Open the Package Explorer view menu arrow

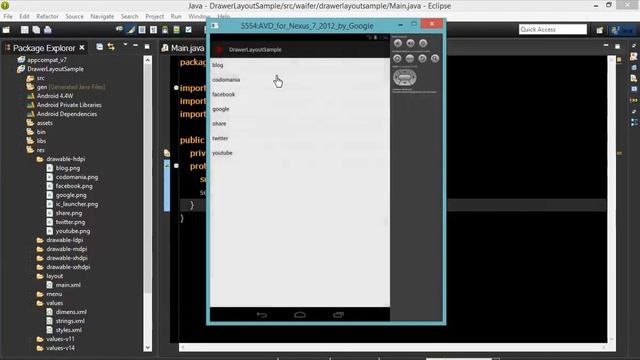point(125,45)
